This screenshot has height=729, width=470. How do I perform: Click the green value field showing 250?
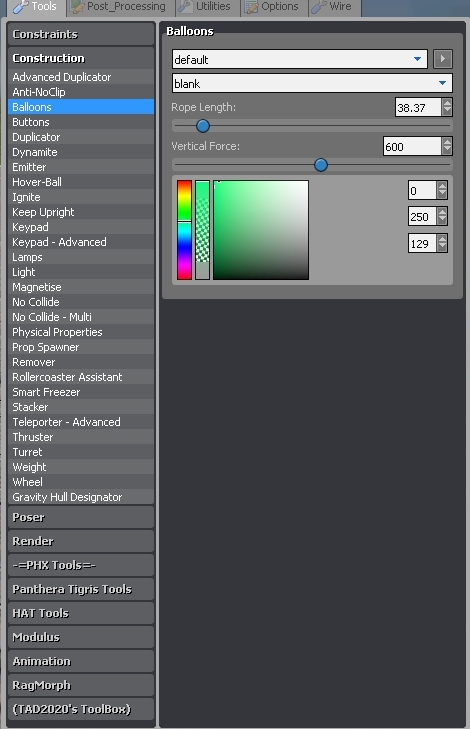pos(422,216)
